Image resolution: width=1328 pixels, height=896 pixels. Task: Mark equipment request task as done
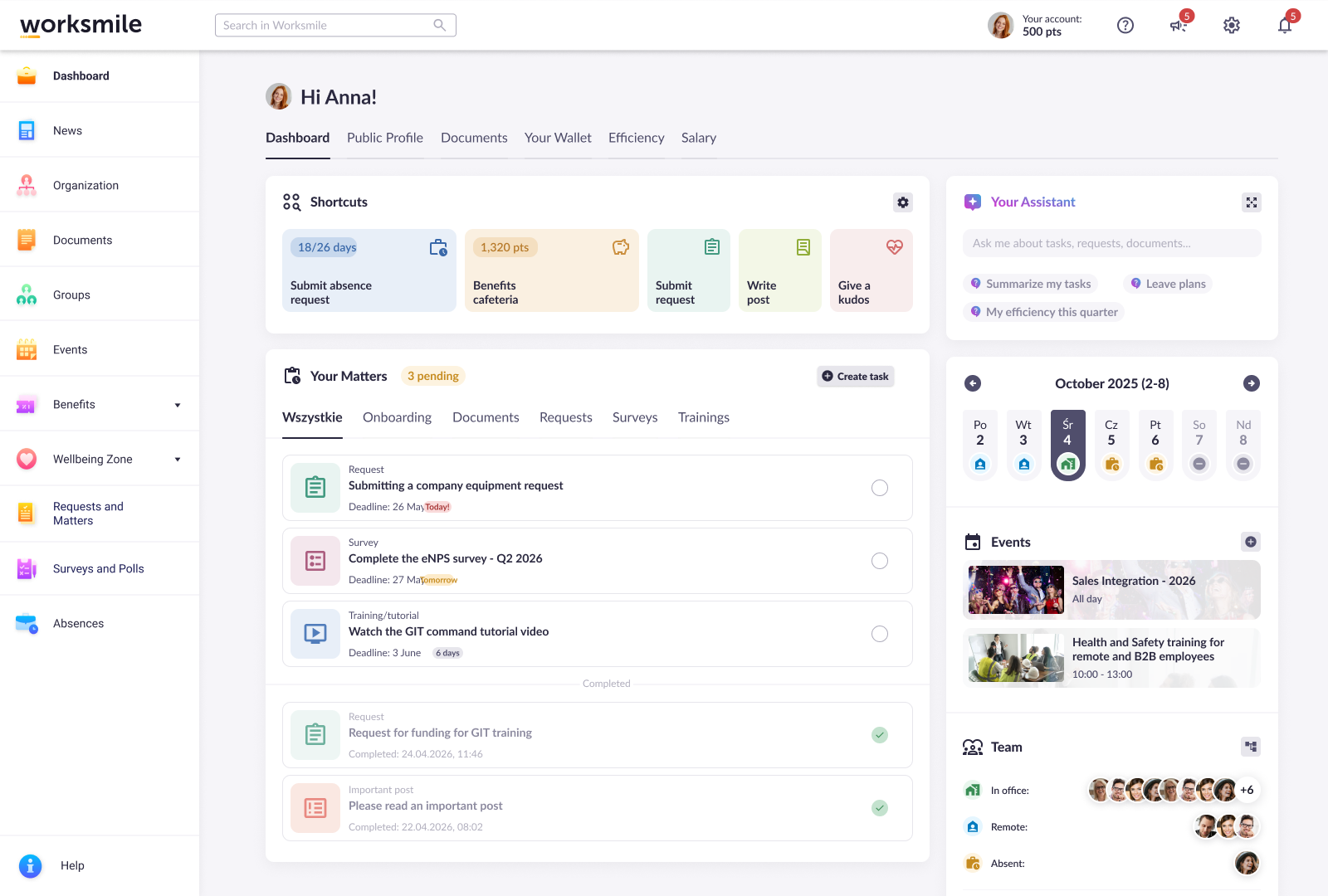880,488
